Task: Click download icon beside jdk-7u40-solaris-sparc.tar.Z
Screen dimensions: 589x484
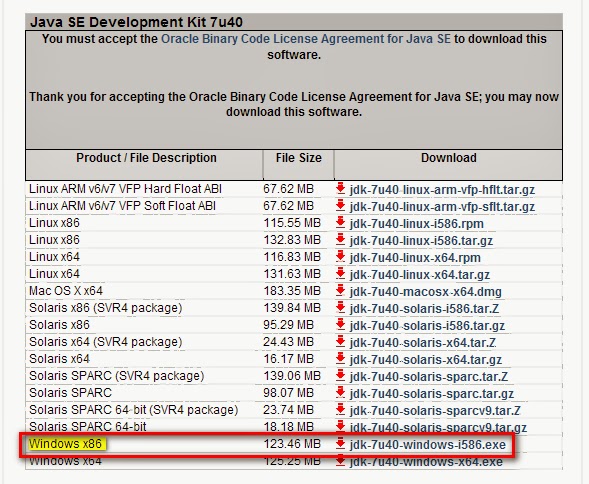Action: pos(340,375)
